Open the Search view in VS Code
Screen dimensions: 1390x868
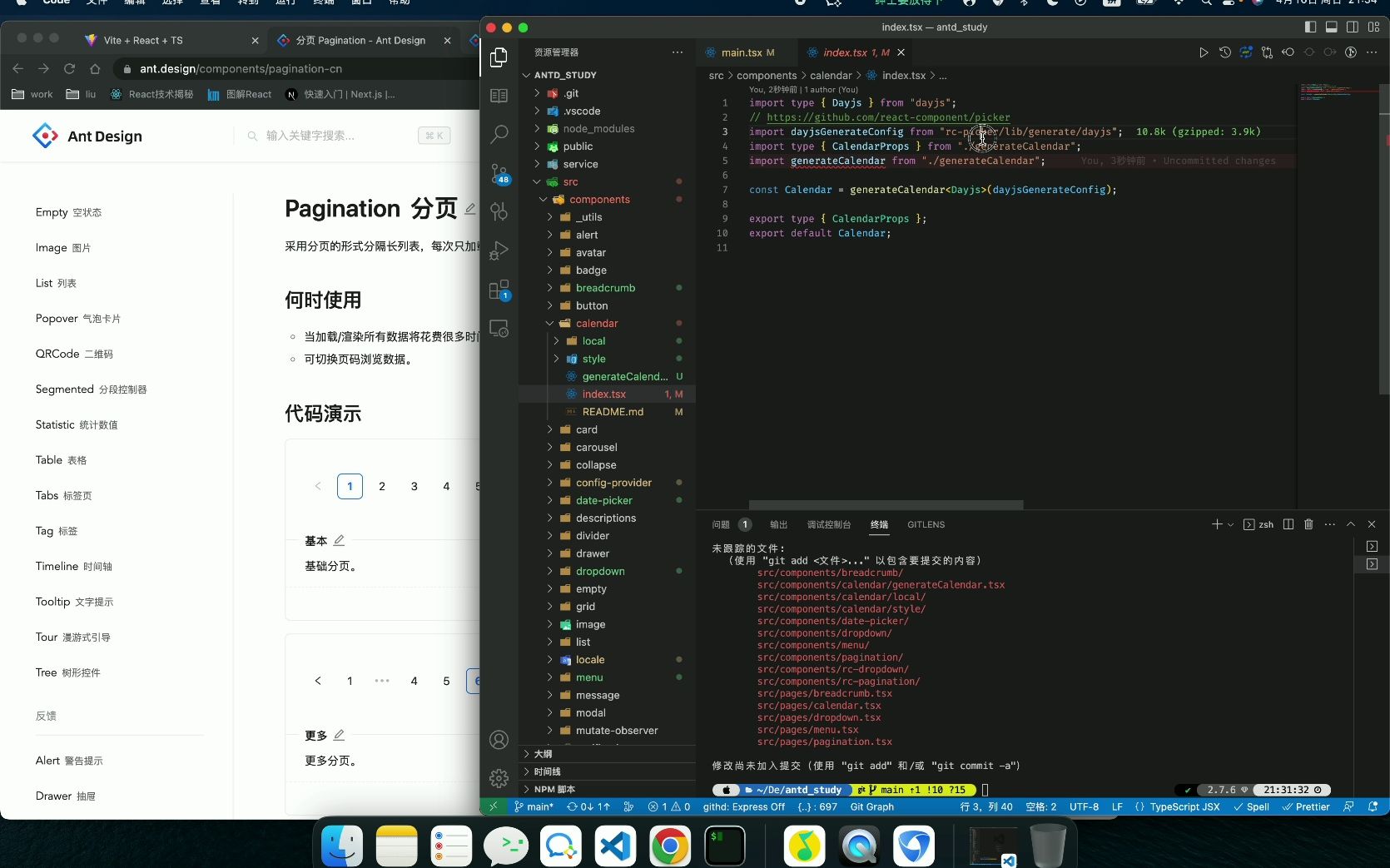[499, 133]
